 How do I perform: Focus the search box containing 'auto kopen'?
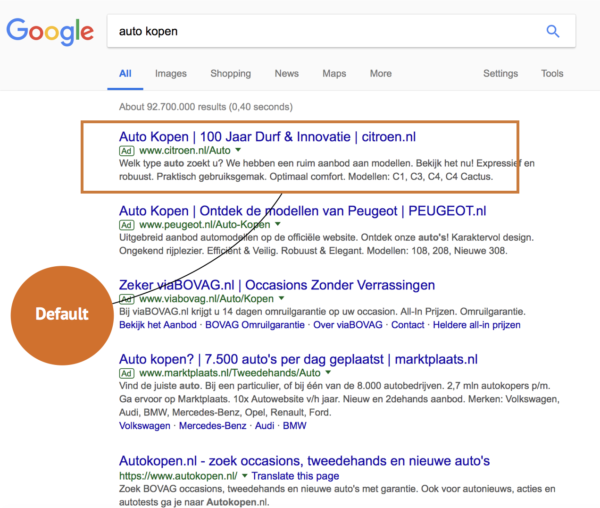pyautogui.click(x=341, y=31)
